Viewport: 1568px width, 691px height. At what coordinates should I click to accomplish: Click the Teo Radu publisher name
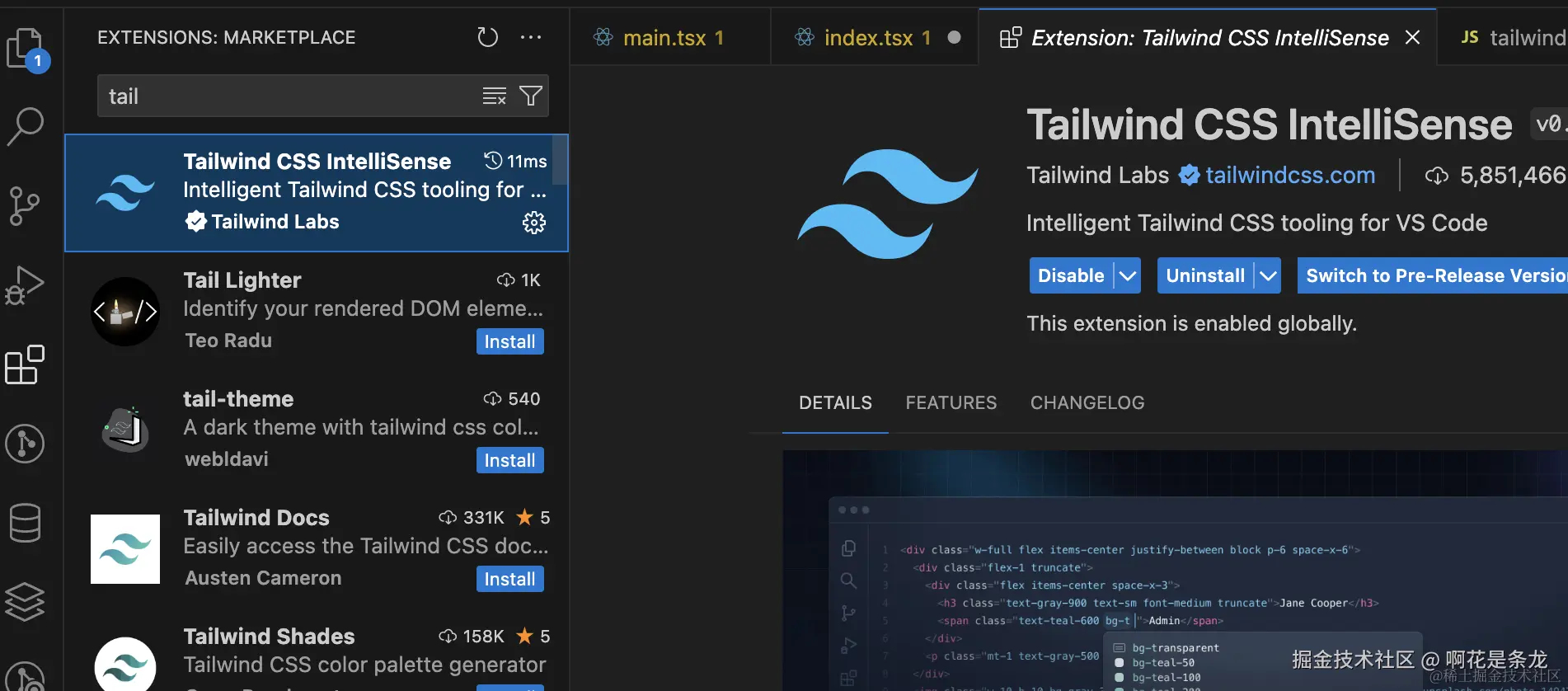pyautogui.click(x=228, y=341)
